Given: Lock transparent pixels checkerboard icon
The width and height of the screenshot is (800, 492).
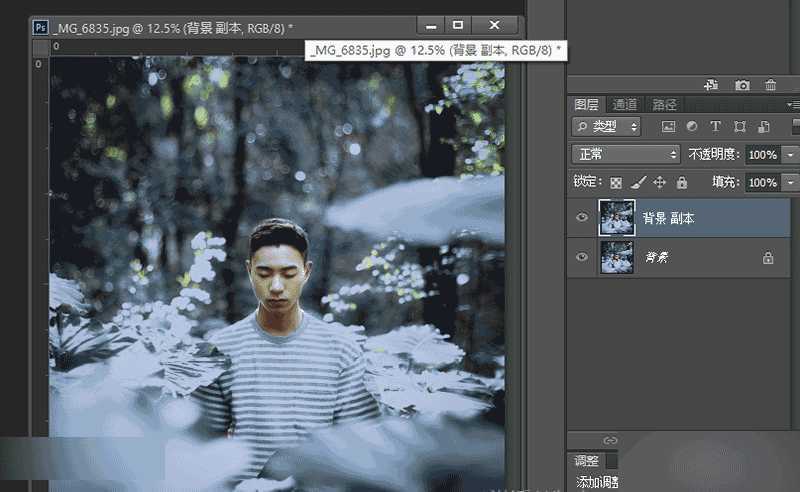Looking at the screenshot, I should click(616, 182).
